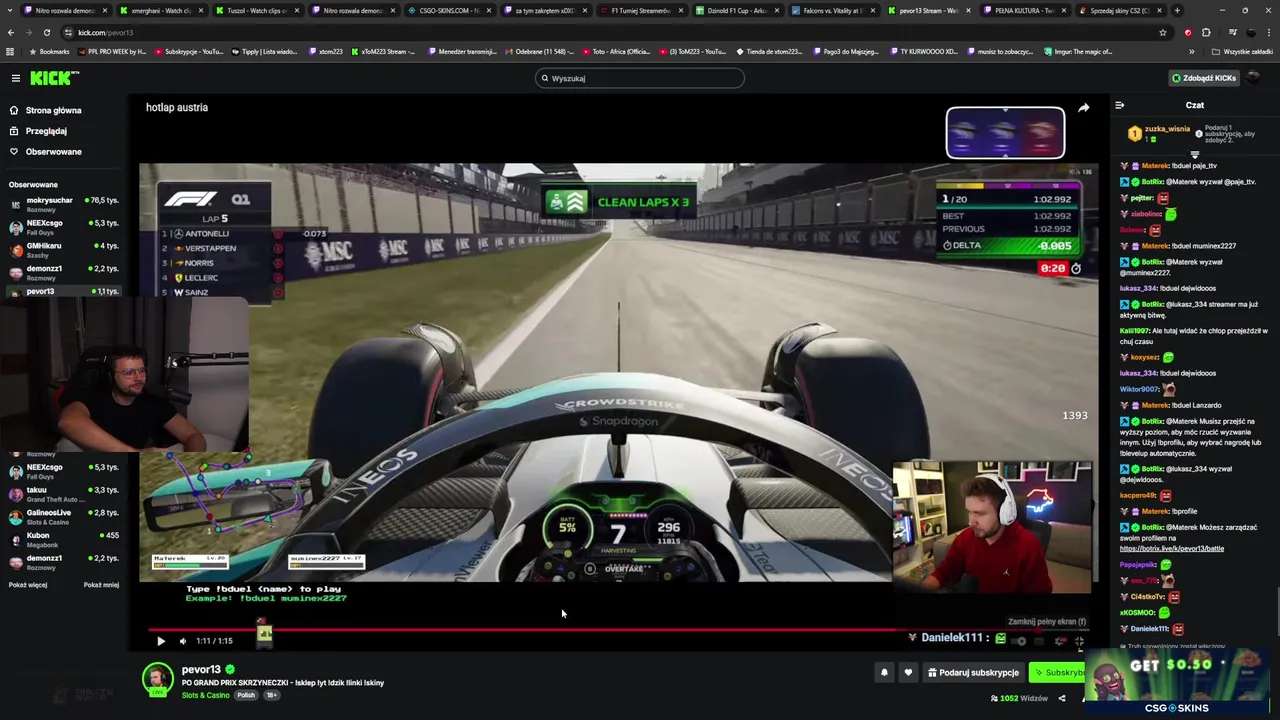Collapse list with Pokaż mniej
Screen dimensions: 1280x720
(x=101, y=585)
